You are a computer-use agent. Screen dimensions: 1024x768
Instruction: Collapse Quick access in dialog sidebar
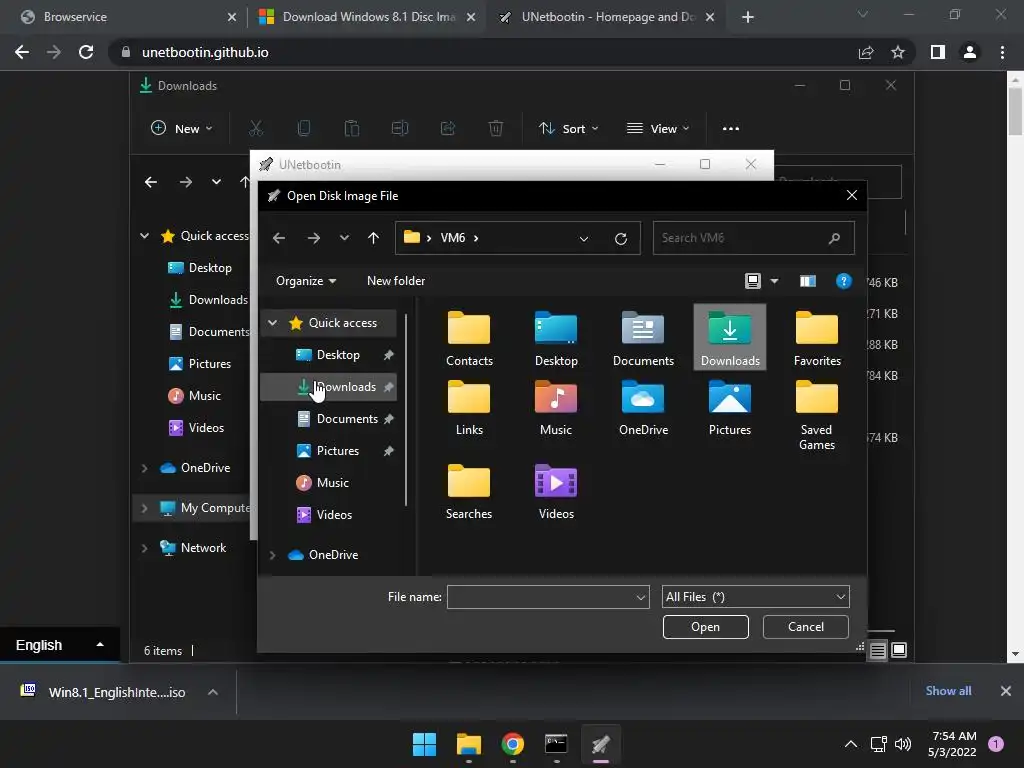coord(273,323)
